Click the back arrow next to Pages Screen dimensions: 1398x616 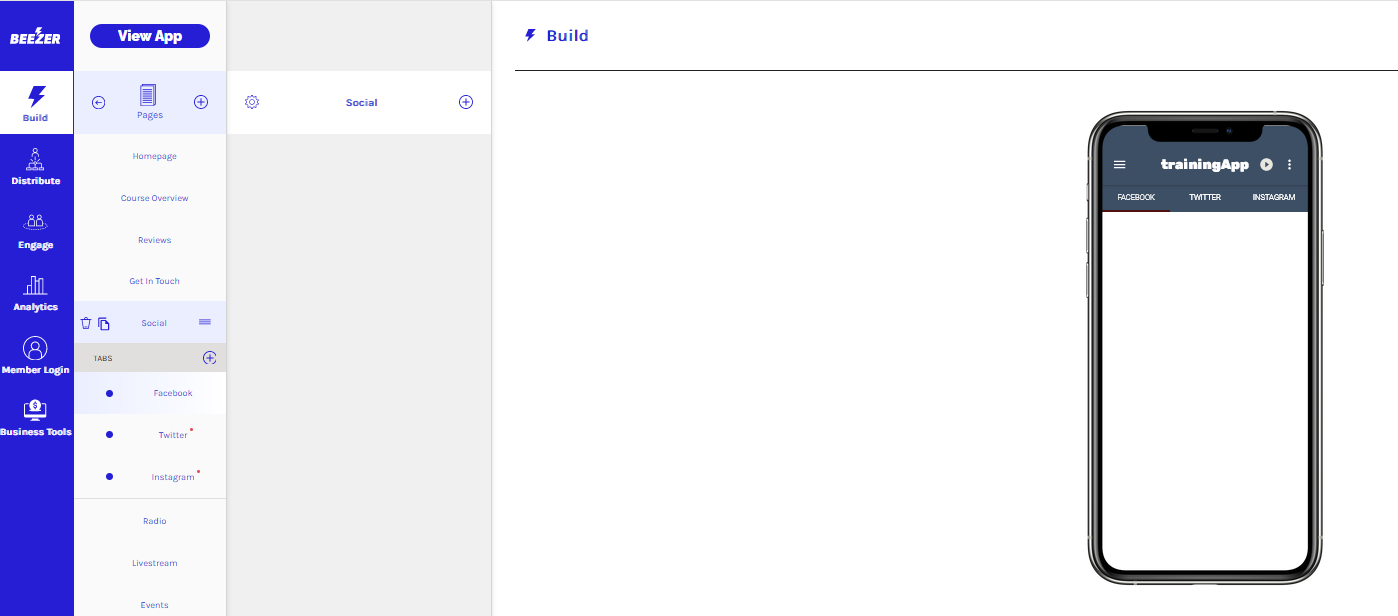(98, 102)
